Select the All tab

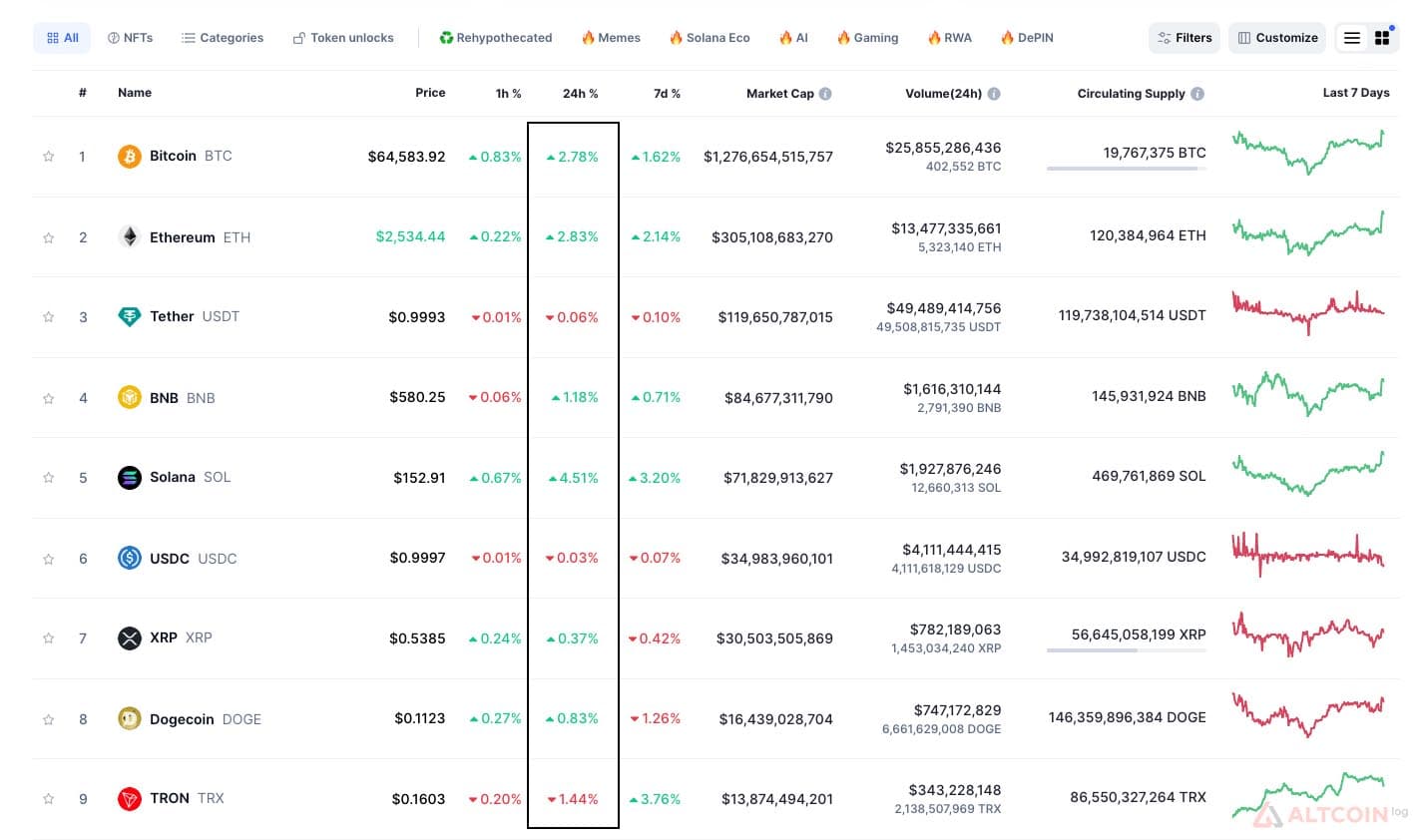coord(63,38)
